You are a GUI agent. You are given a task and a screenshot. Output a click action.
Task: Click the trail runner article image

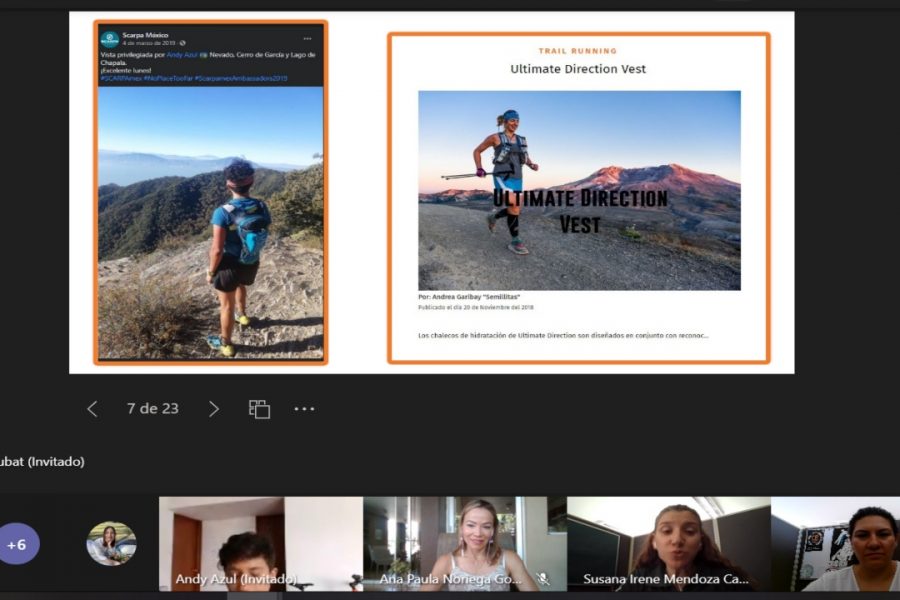point(579,190)
